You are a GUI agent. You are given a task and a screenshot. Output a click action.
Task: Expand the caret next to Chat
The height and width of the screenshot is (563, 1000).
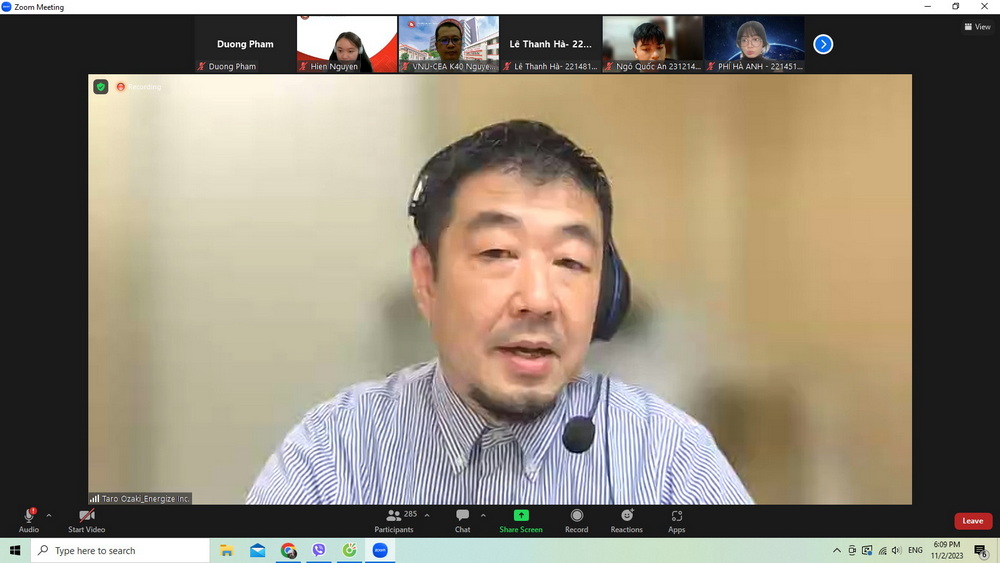[483, 516]
